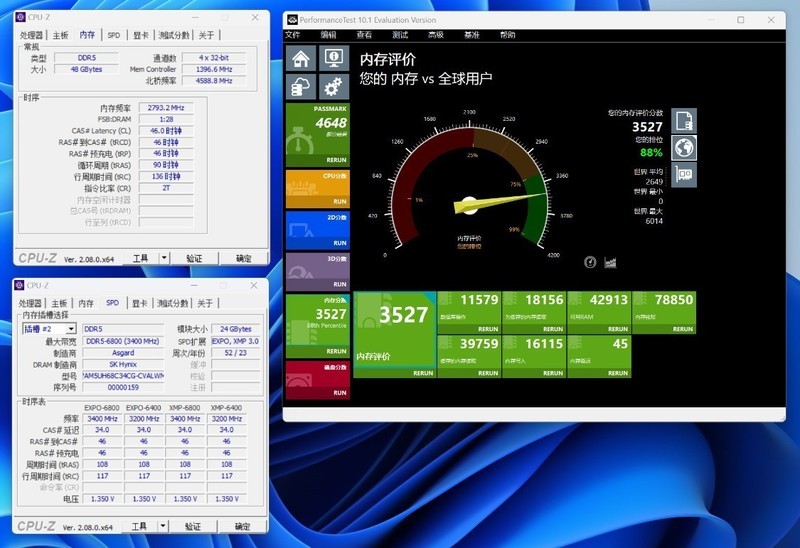Click the yellow needle on the score gauge
This screenshot has height=548, width=800.
click(x=500, y=201)
